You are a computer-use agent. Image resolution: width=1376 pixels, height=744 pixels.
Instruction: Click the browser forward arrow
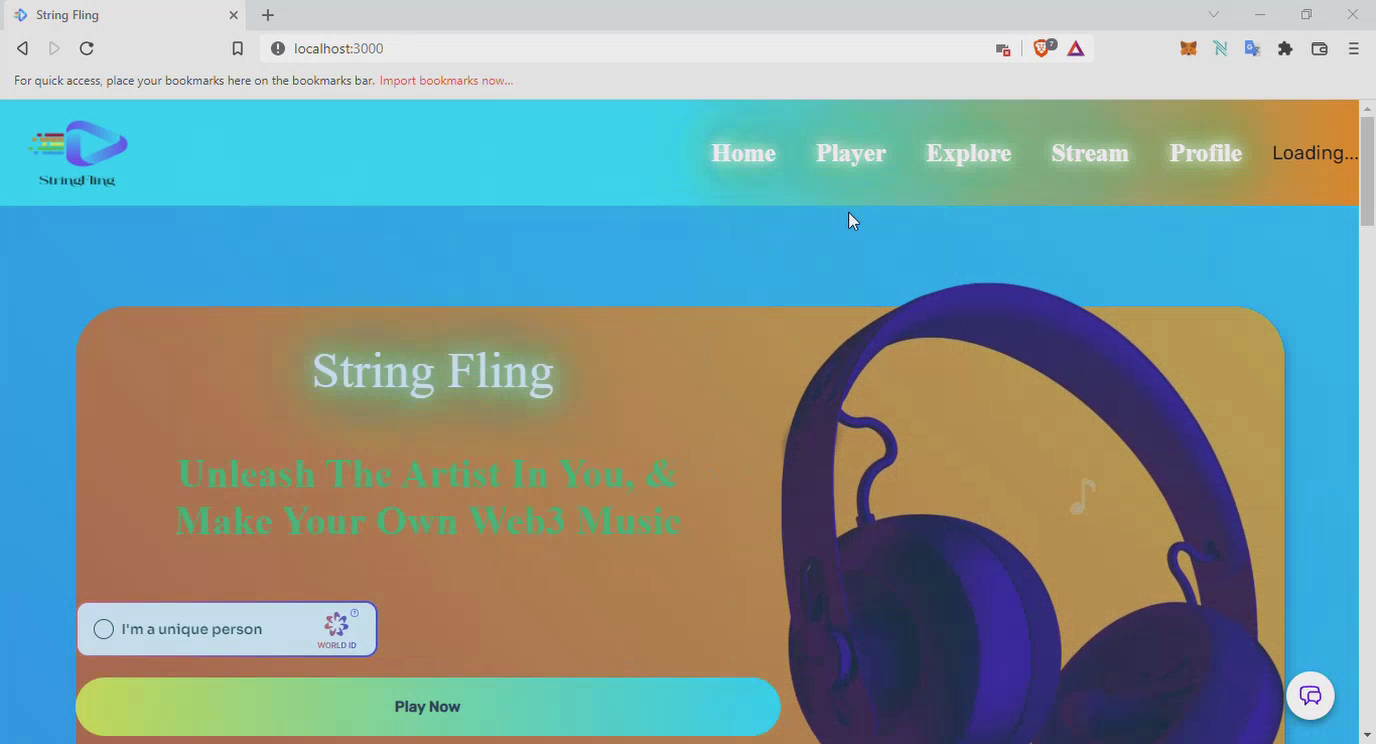54,48
